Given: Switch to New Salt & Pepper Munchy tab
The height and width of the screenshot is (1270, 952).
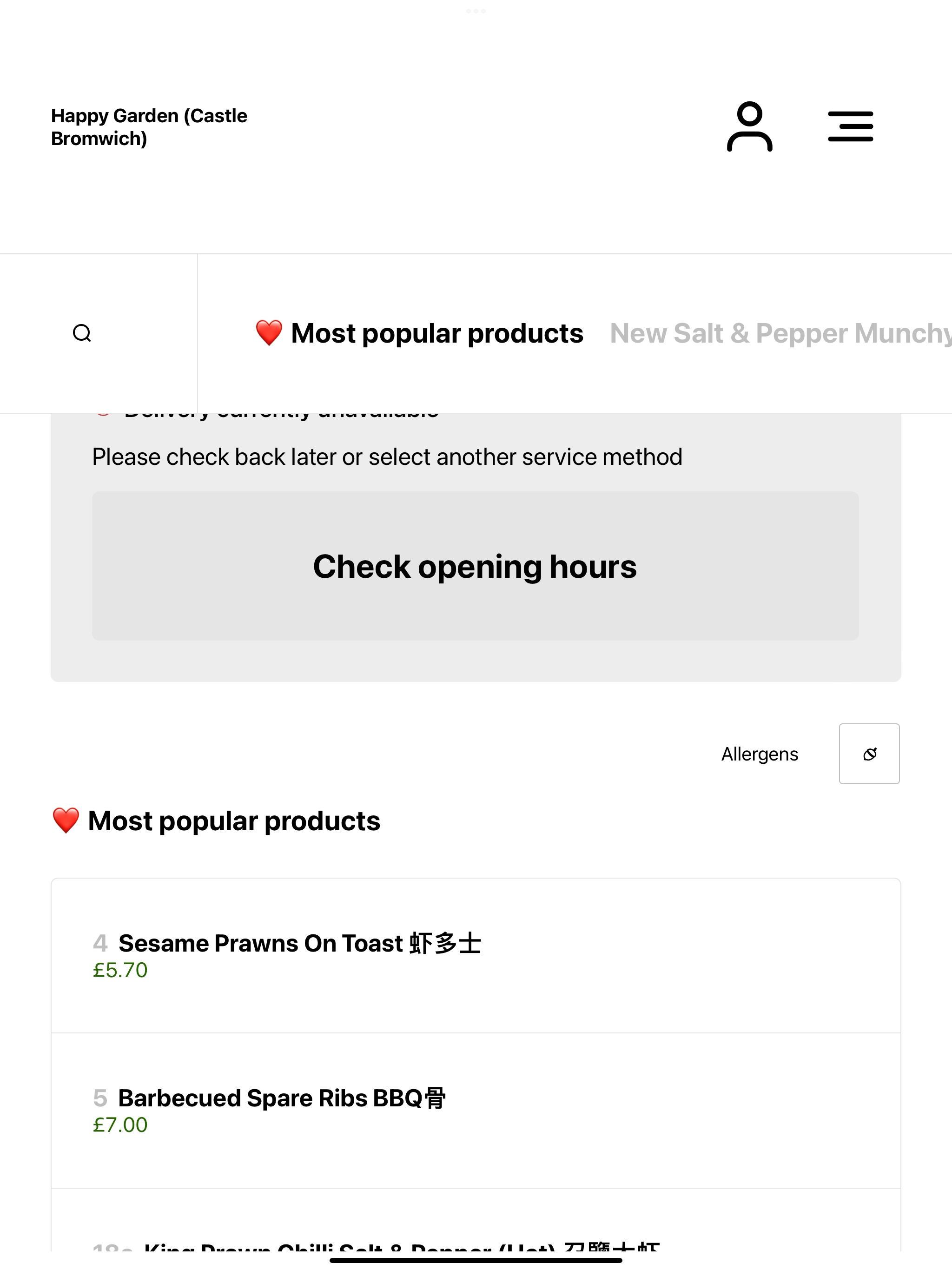Looking at the screenshot, I should coord(781,333).
